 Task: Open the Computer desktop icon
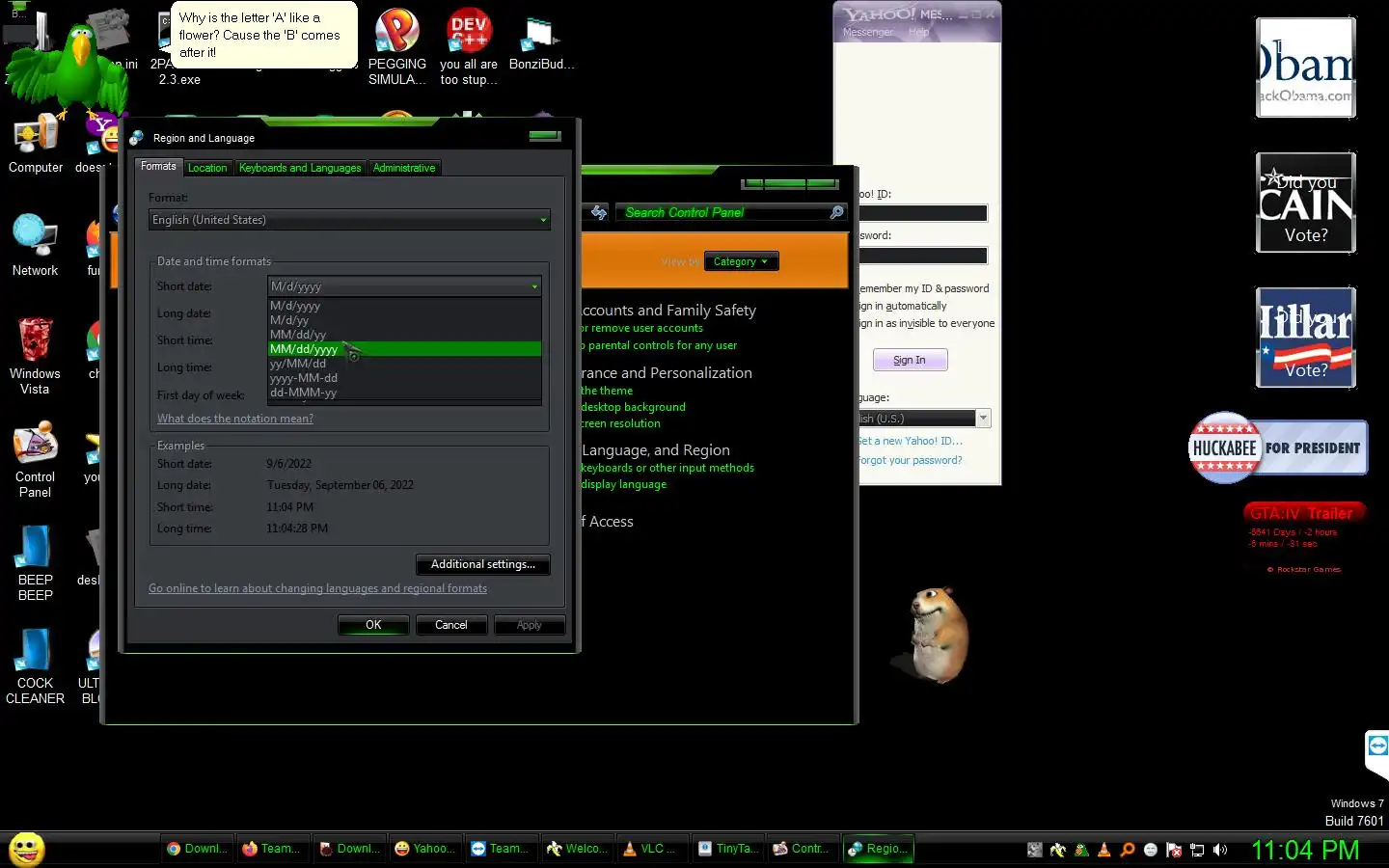pyautogui.click(x=36, y=145)
